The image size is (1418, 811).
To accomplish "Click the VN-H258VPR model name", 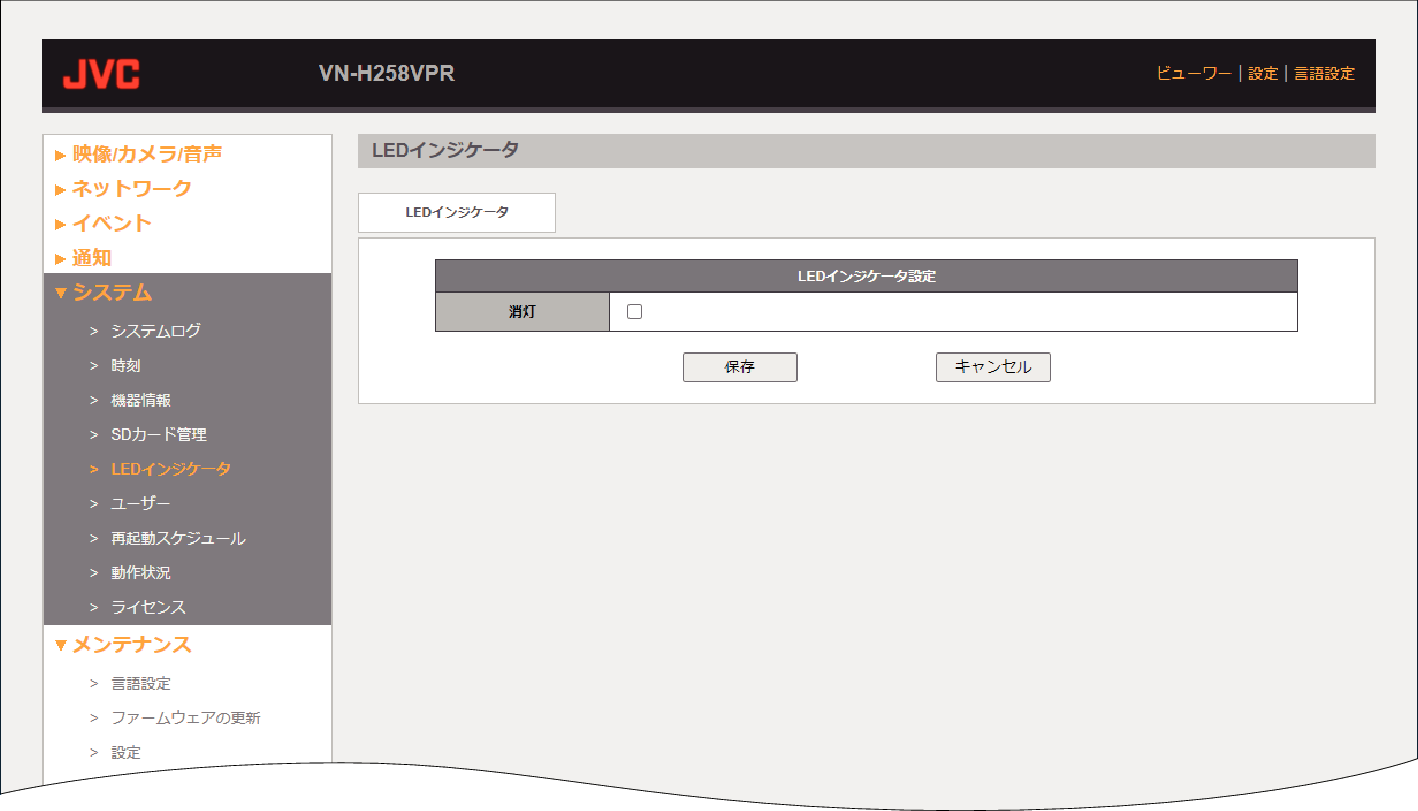I will tap(386, 74).
